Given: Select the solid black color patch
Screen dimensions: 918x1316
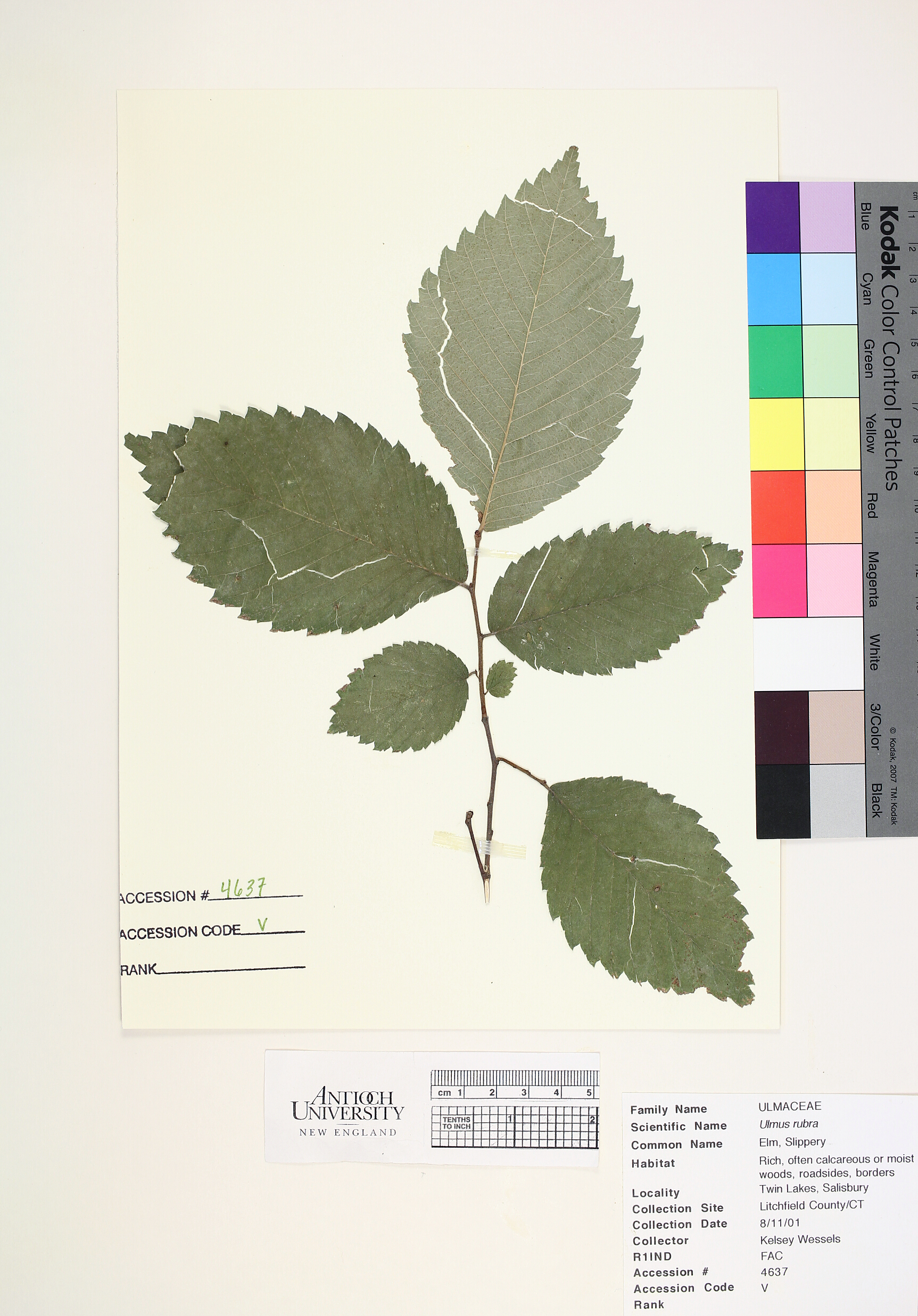Looking at the screenshot, I should (783, 801).
